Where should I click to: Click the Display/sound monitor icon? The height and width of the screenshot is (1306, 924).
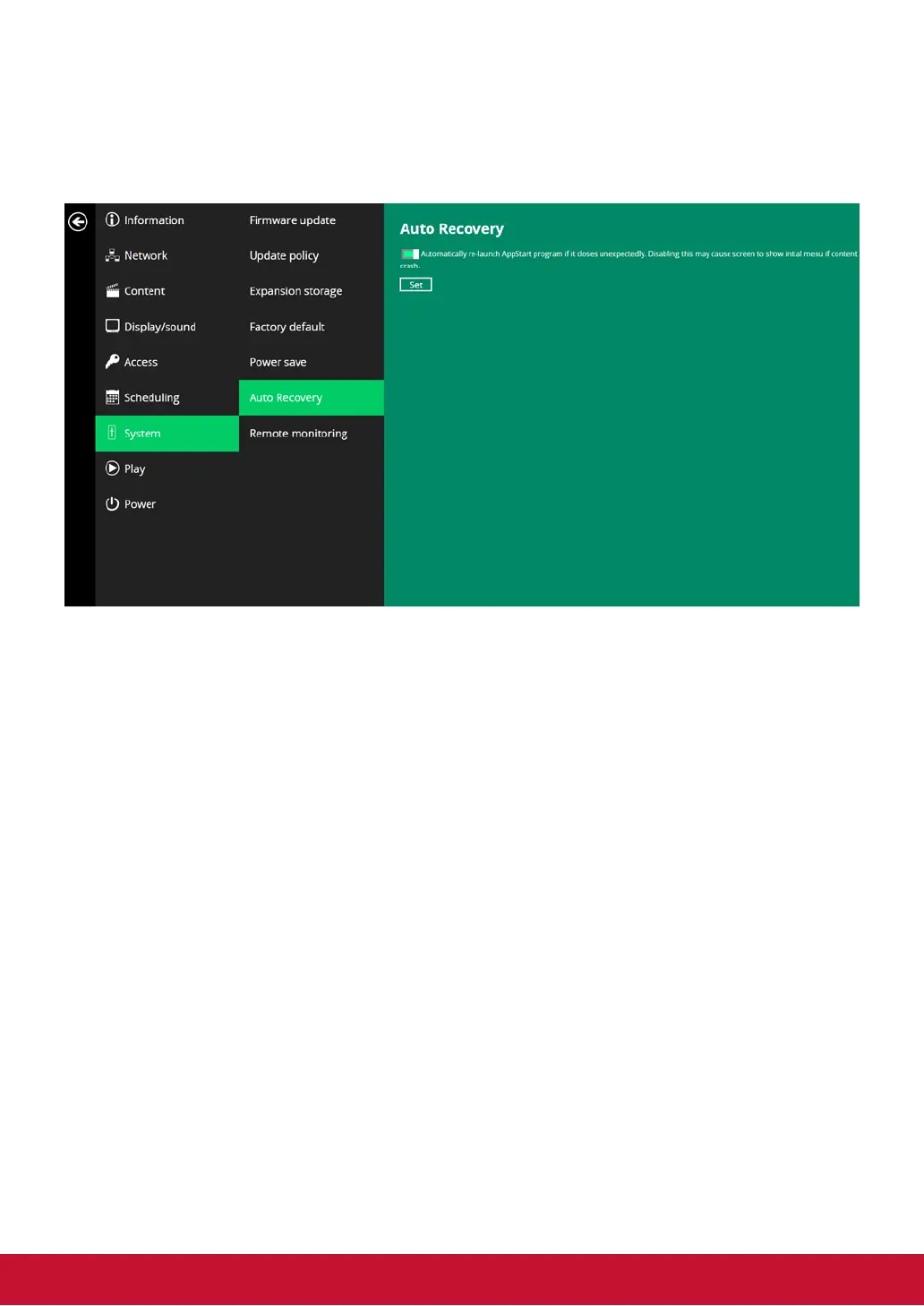pyautogui.click(x=112, y=326)
